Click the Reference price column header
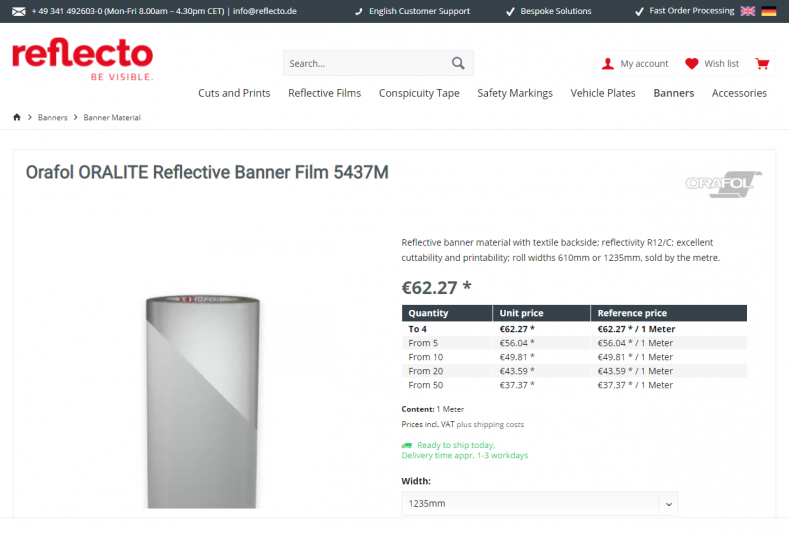This screenshot has width=789, height=534. (x=668, y=313)
